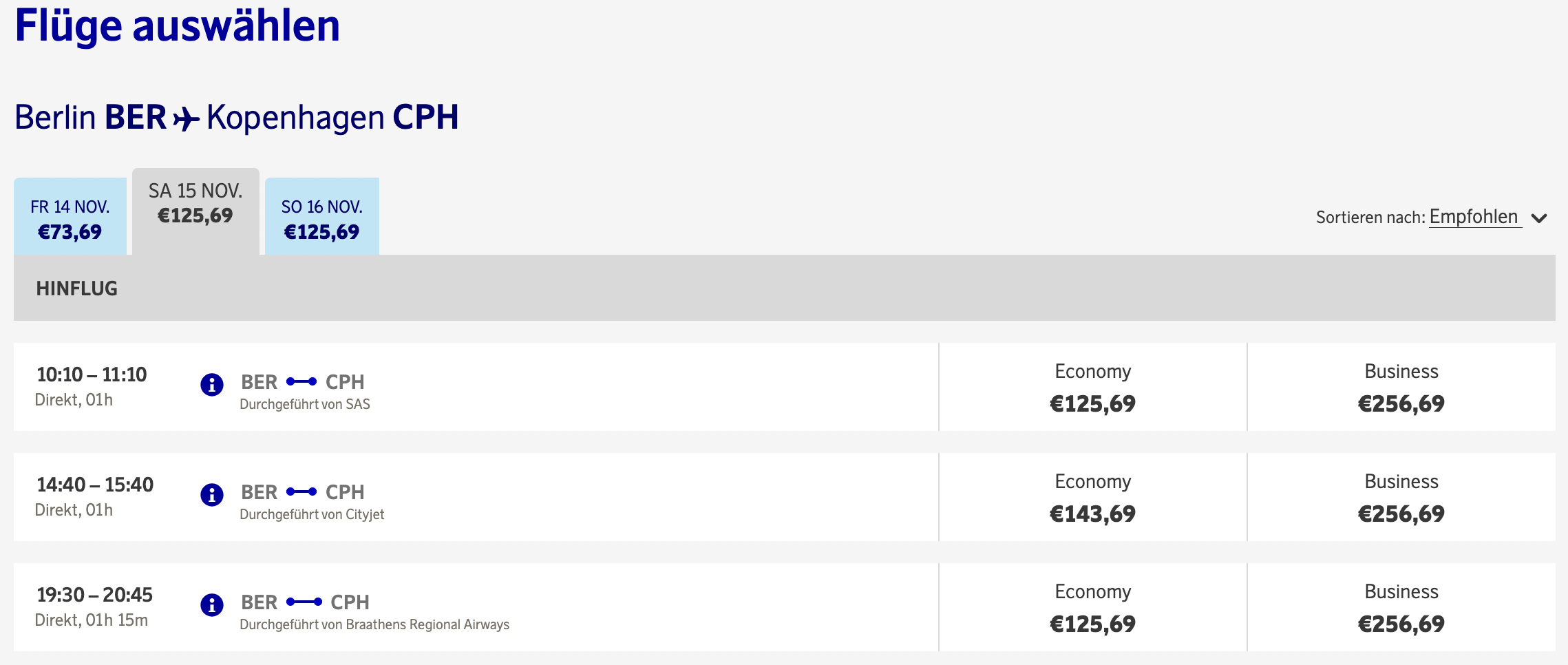Switch to FR 14 NOV. date tab

[x=70, y=218]
